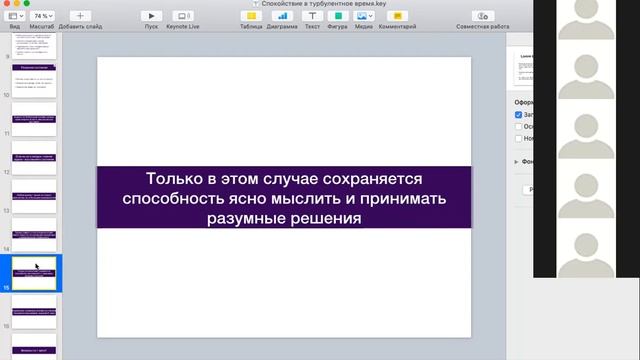The width and height of the screenshot is (640, 360).
Task: Select slide 12 thumbnail in navigator
Action: (34, 158)
